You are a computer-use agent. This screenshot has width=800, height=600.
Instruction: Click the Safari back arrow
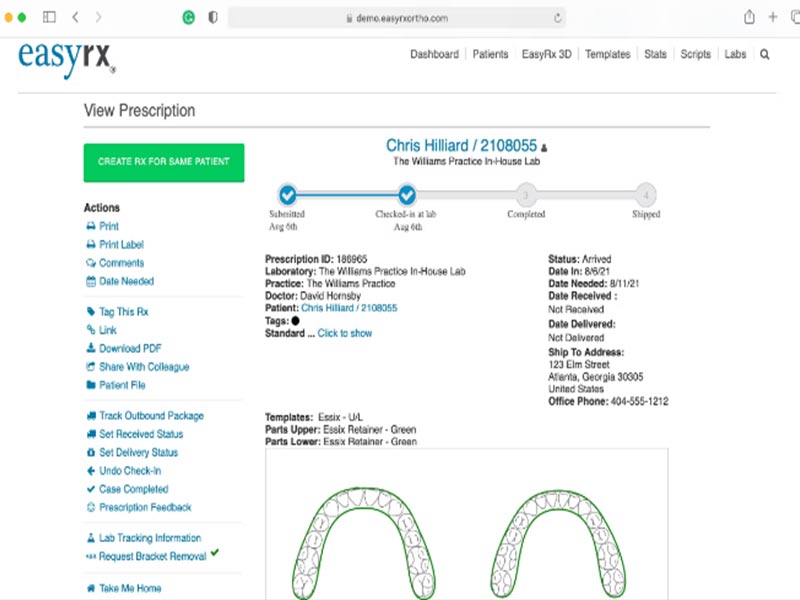tap(76, 17)
